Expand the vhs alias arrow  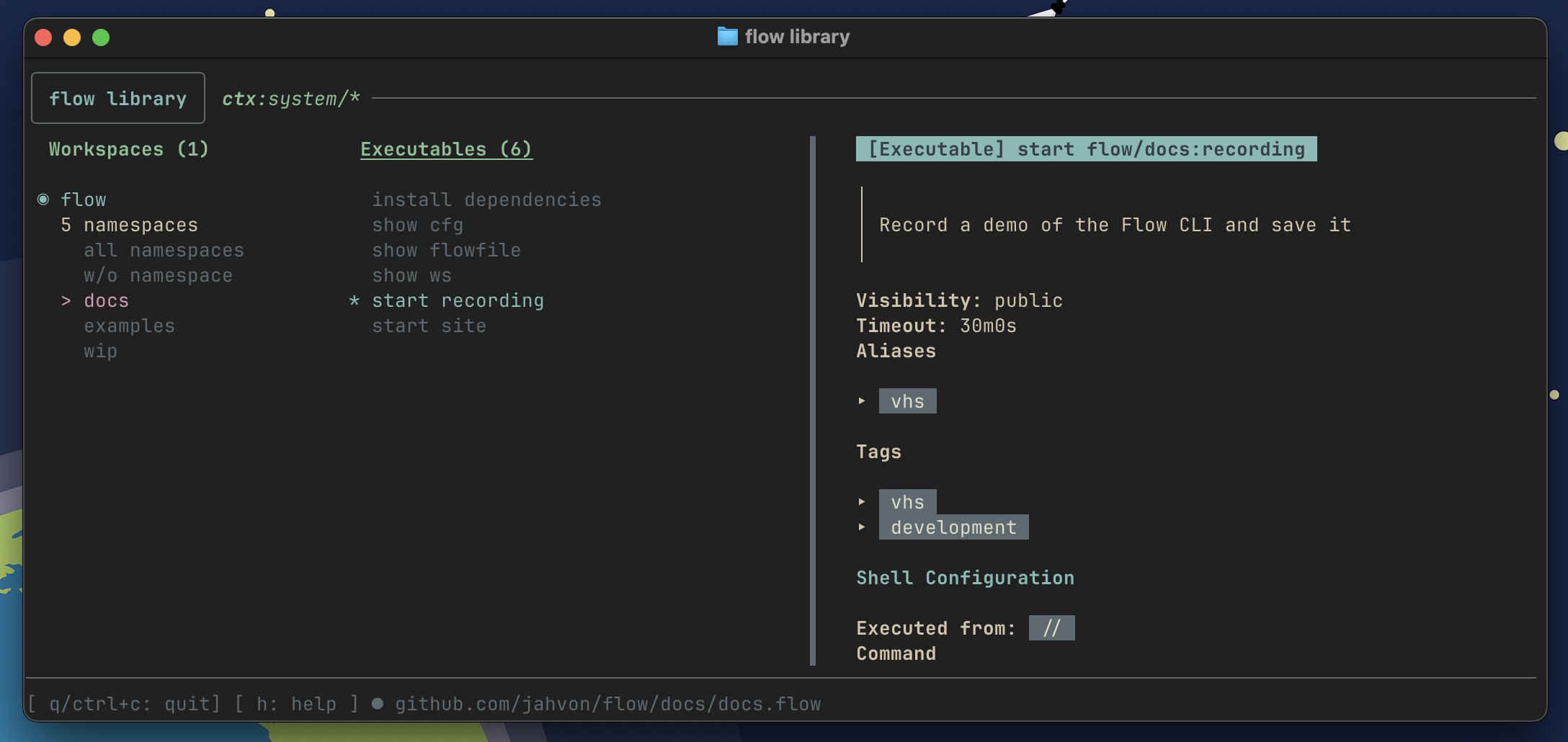point(862,401)
